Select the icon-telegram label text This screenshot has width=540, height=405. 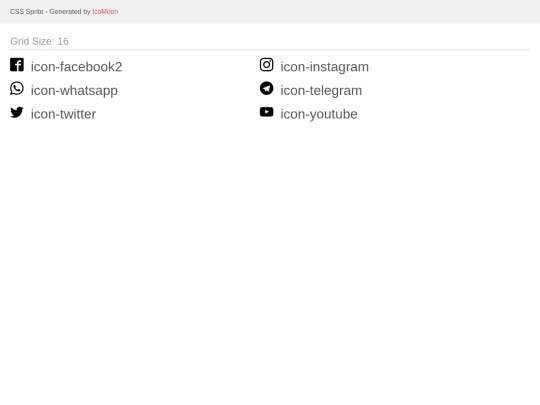321,91
